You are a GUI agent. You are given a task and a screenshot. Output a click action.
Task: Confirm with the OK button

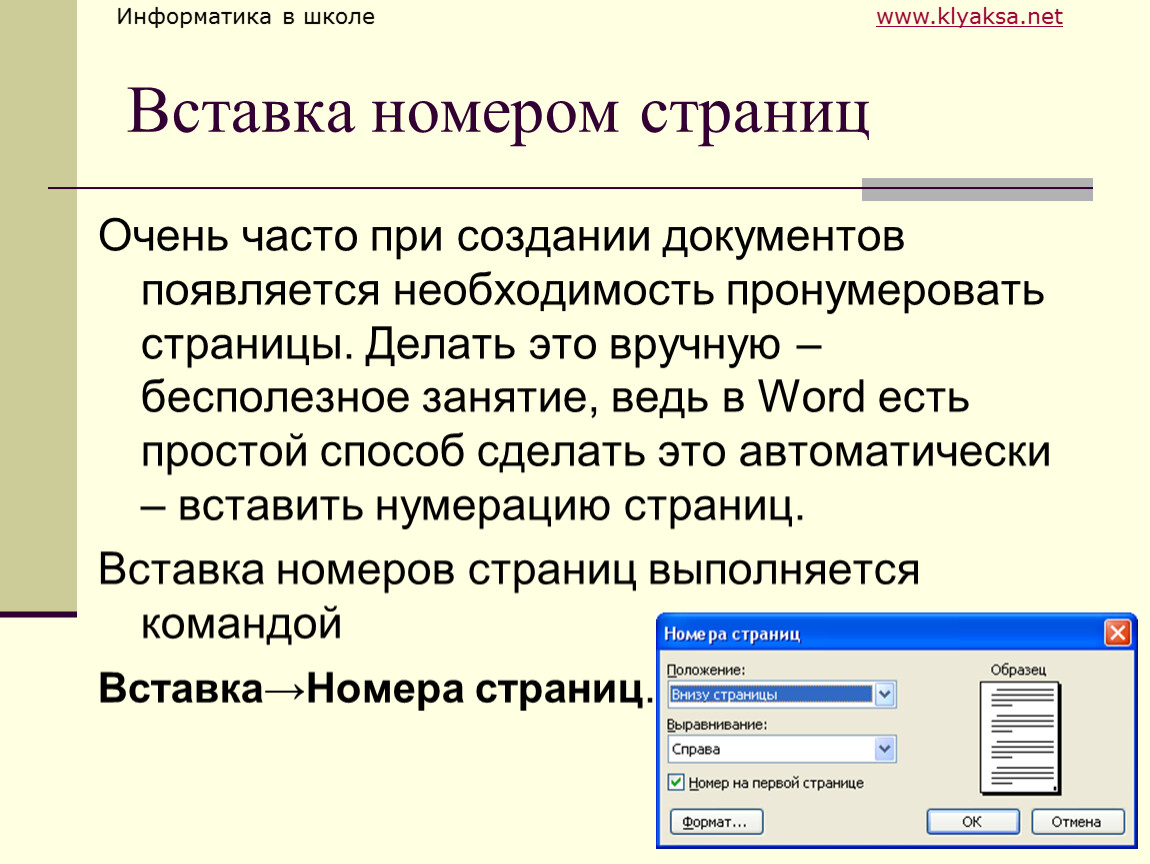click(x=973, y=821)
